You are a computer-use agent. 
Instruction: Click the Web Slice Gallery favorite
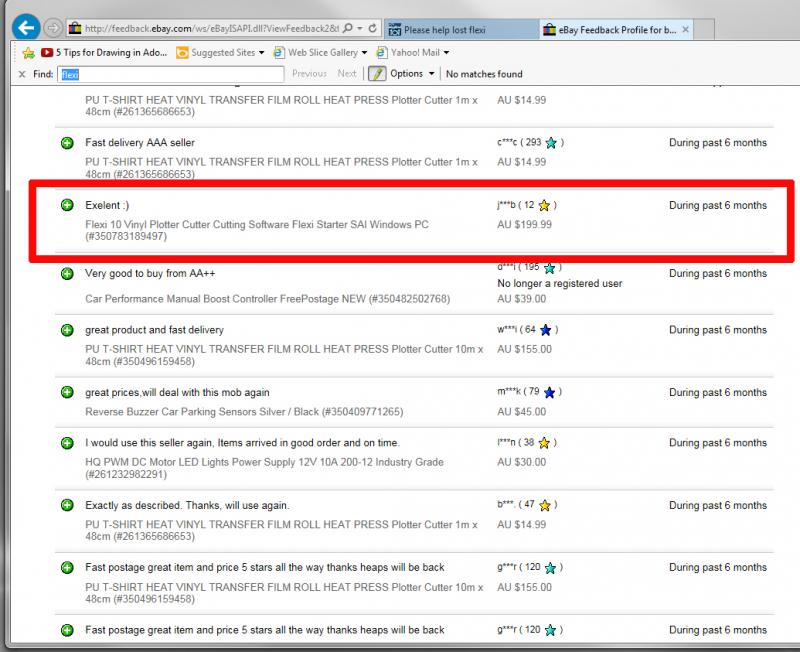[315, 53]
